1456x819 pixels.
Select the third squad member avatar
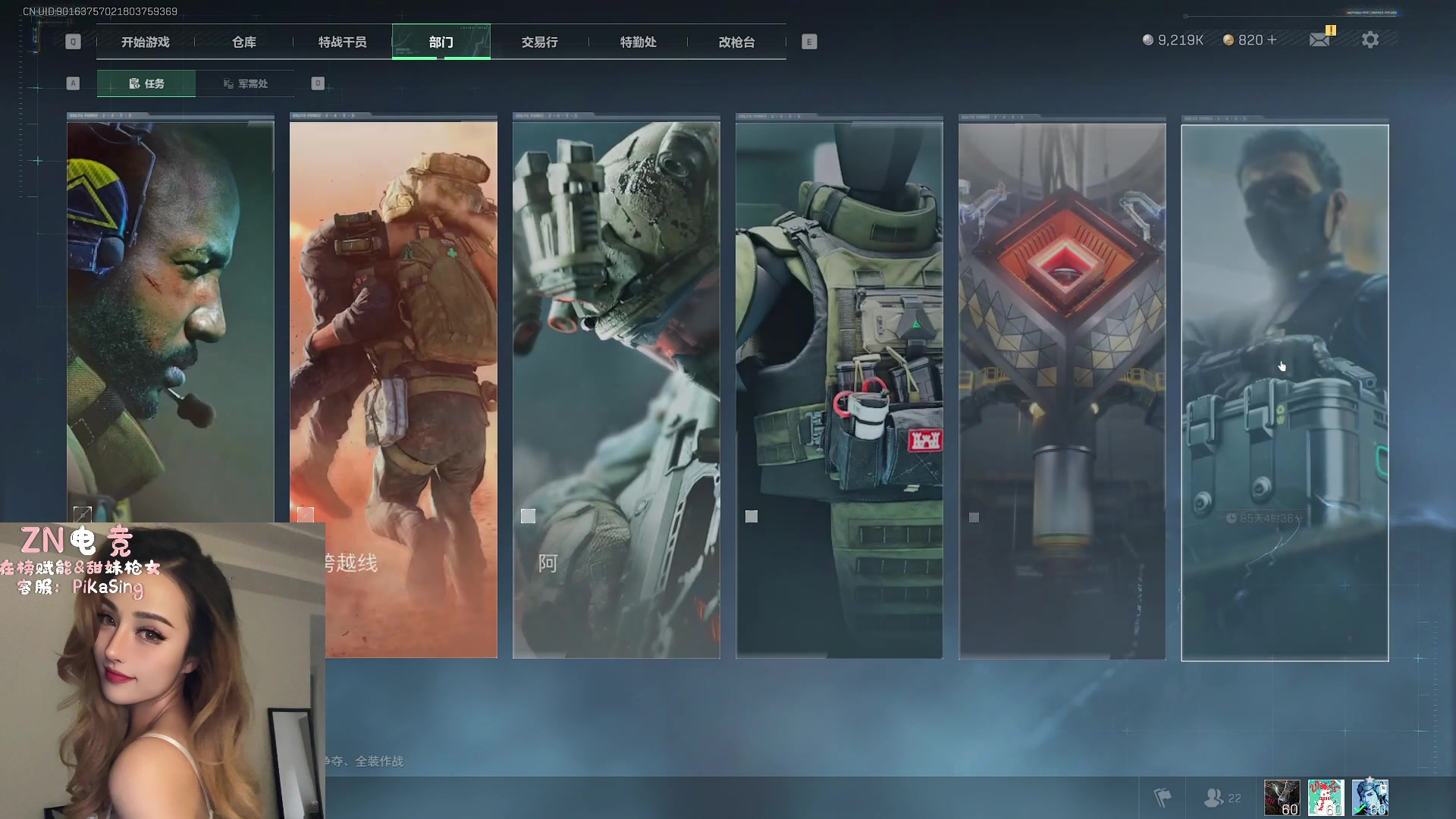pyautogui.click(x=1370, y=798)
